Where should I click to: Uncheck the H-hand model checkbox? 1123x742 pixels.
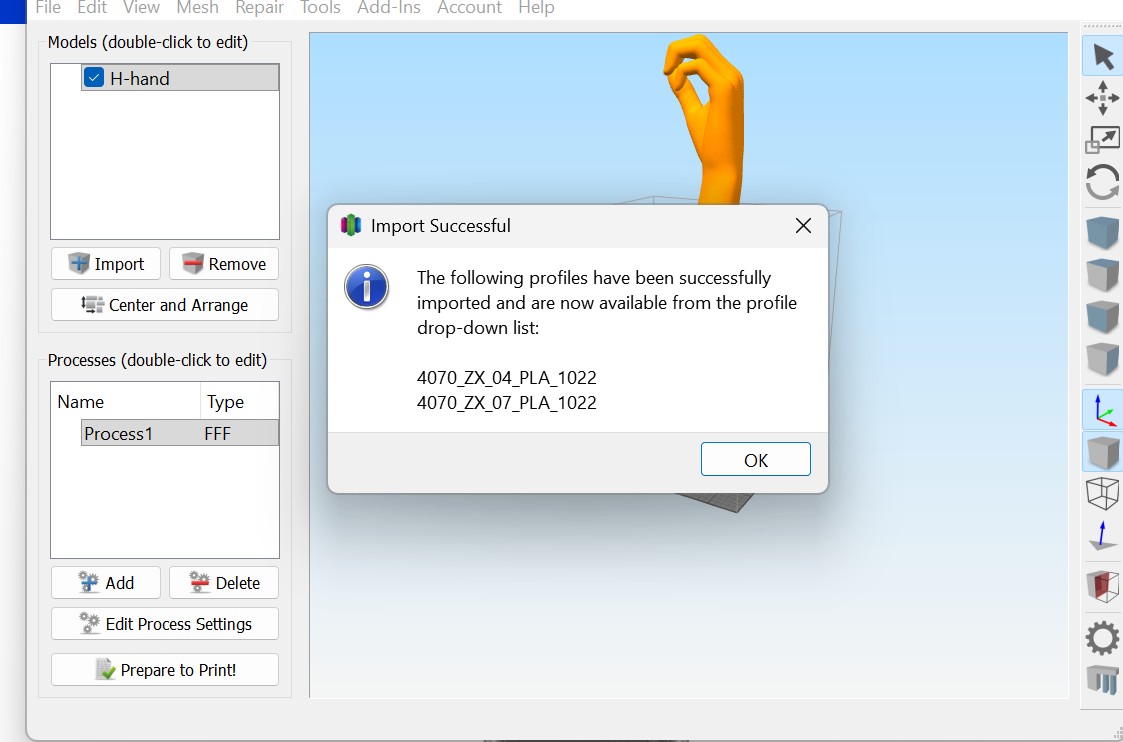[x=94, y=77]
